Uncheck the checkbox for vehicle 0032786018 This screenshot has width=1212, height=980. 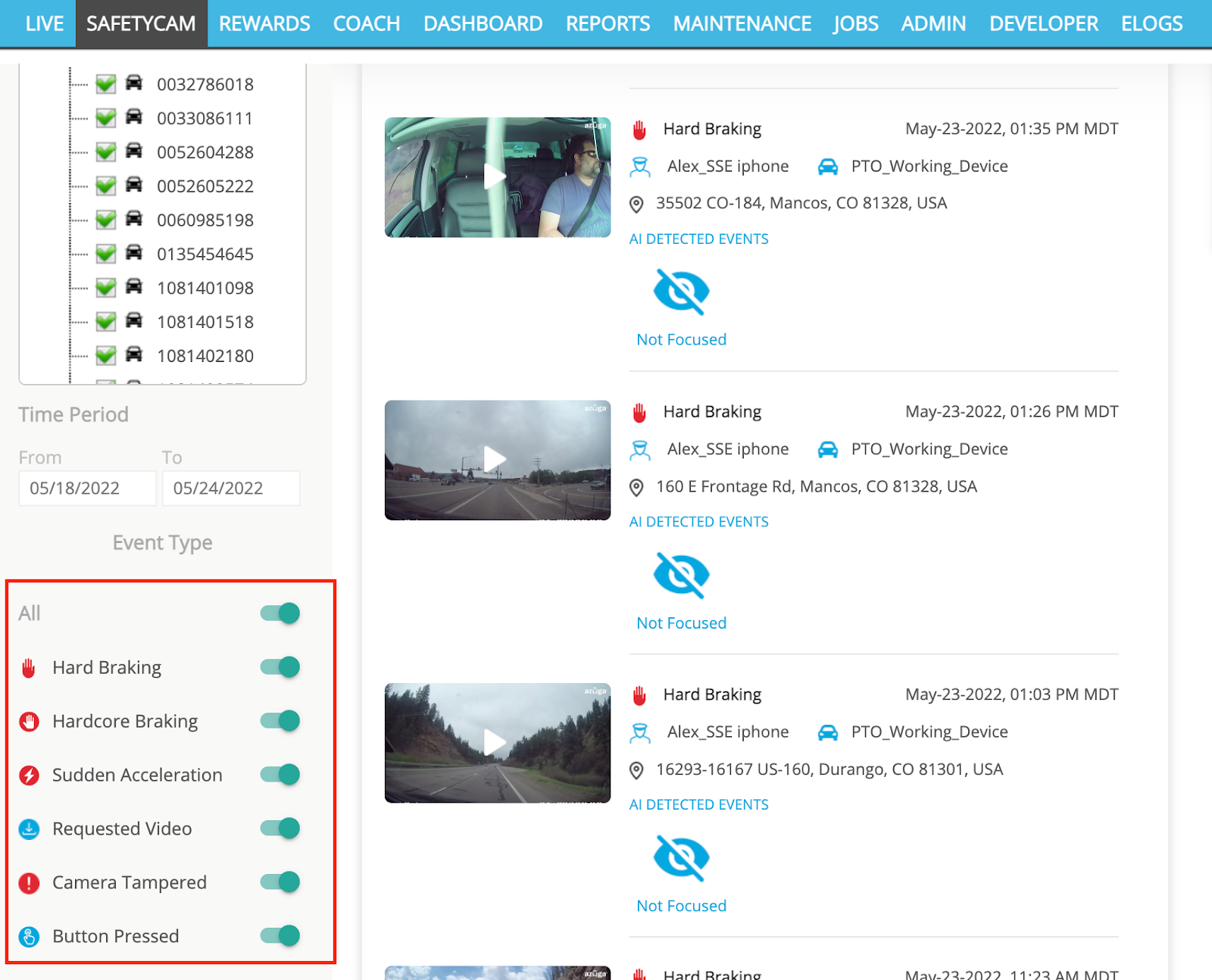pyautogui.click(x=106, y=84)
